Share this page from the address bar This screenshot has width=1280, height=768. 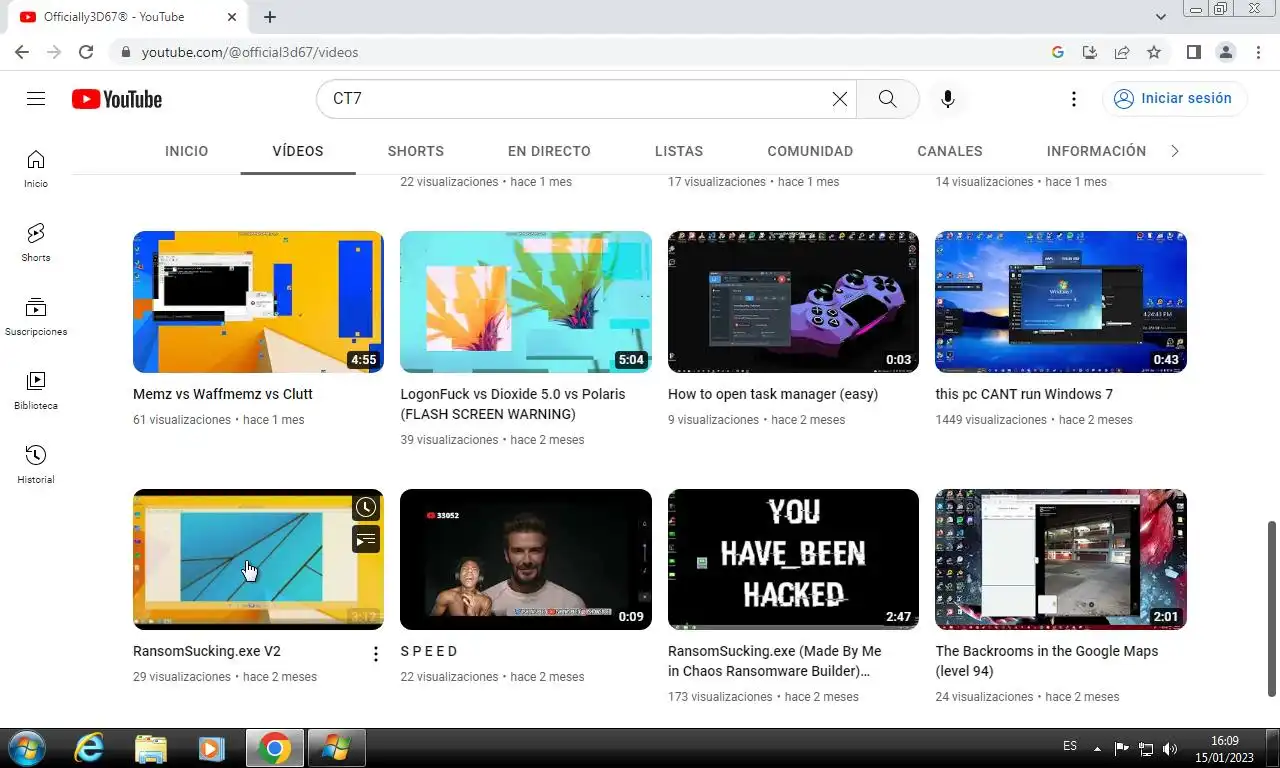point(1122,52)
